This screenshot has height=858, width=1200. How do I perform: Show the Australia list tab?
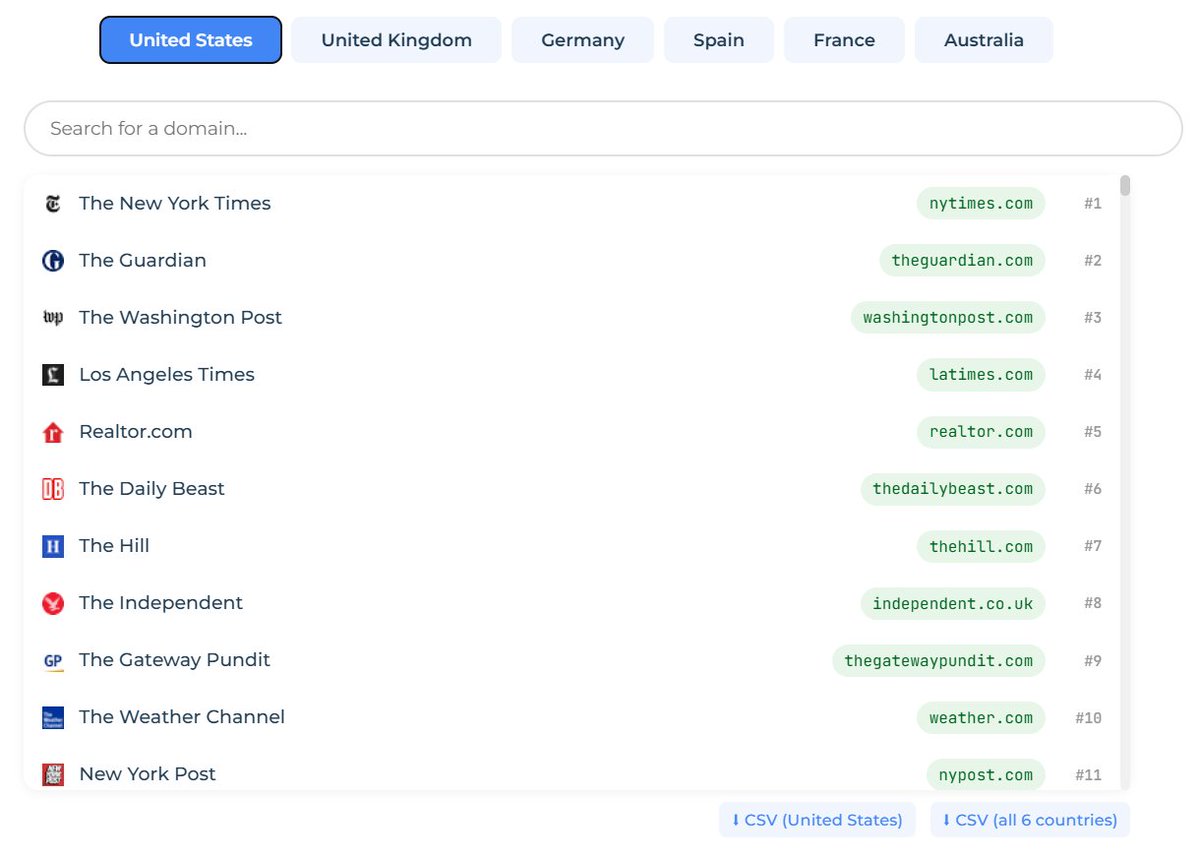(984, 40)
